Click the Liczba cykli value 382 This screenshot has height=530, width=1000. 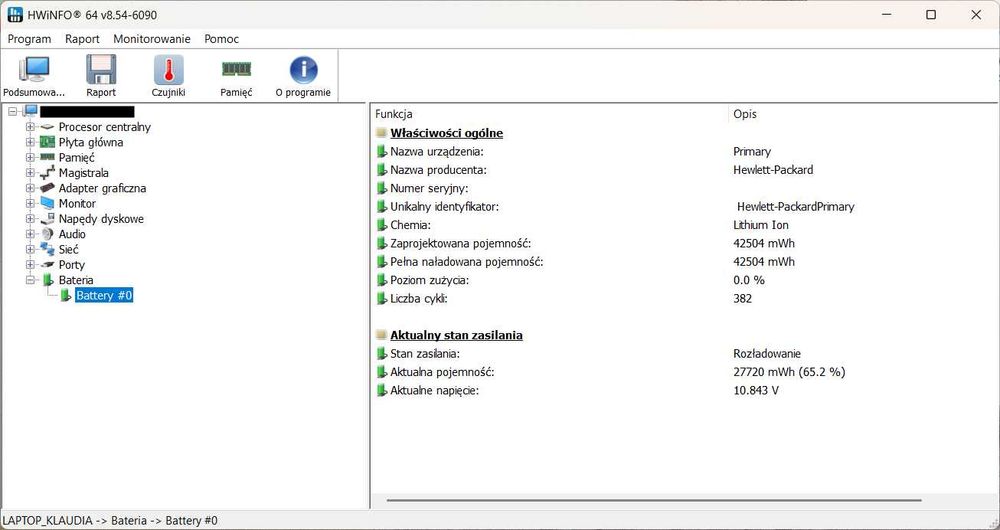742,298
